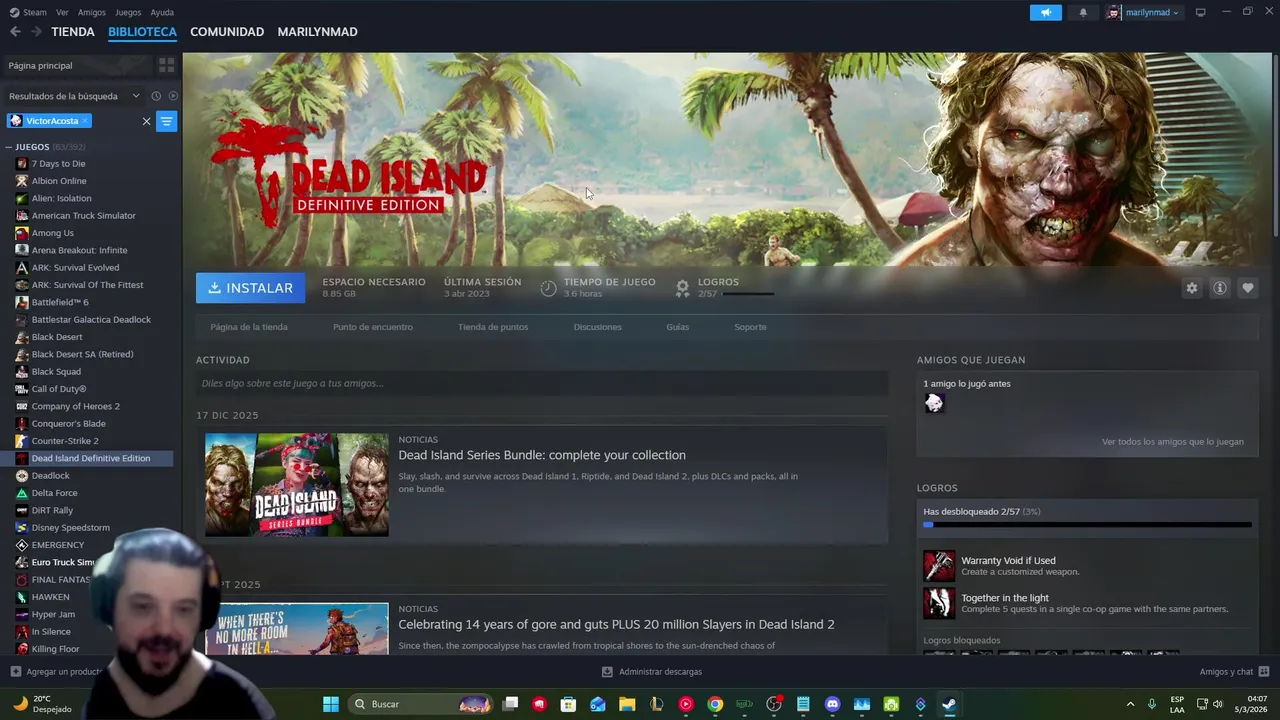This screenshot has height=720, width=1280.
Task: Click Agregar un producto
Action: pos(56,672)
